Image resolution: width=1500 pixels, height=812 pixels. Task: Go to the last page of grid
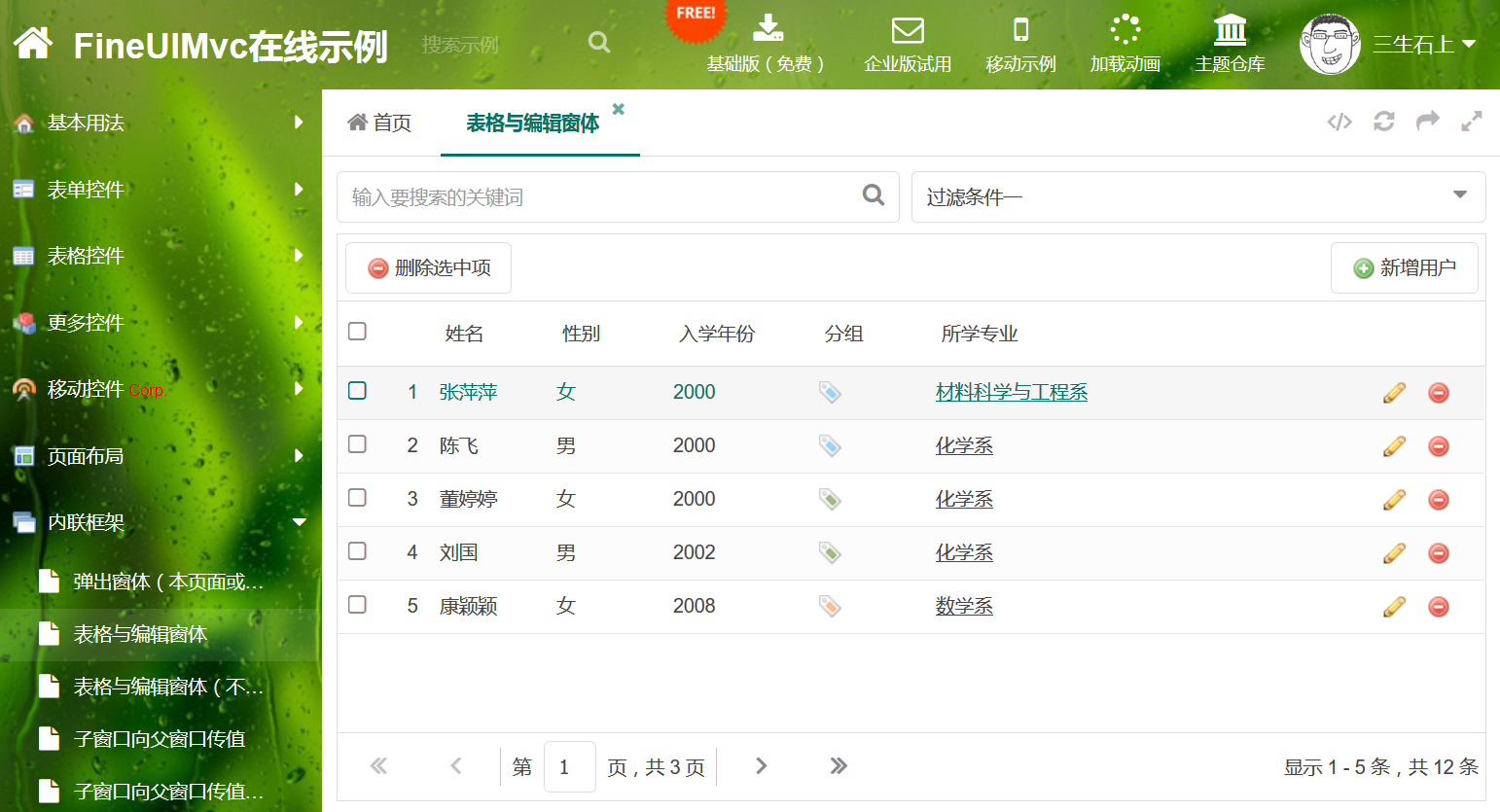pyautogui.click(x=838, y=766)
